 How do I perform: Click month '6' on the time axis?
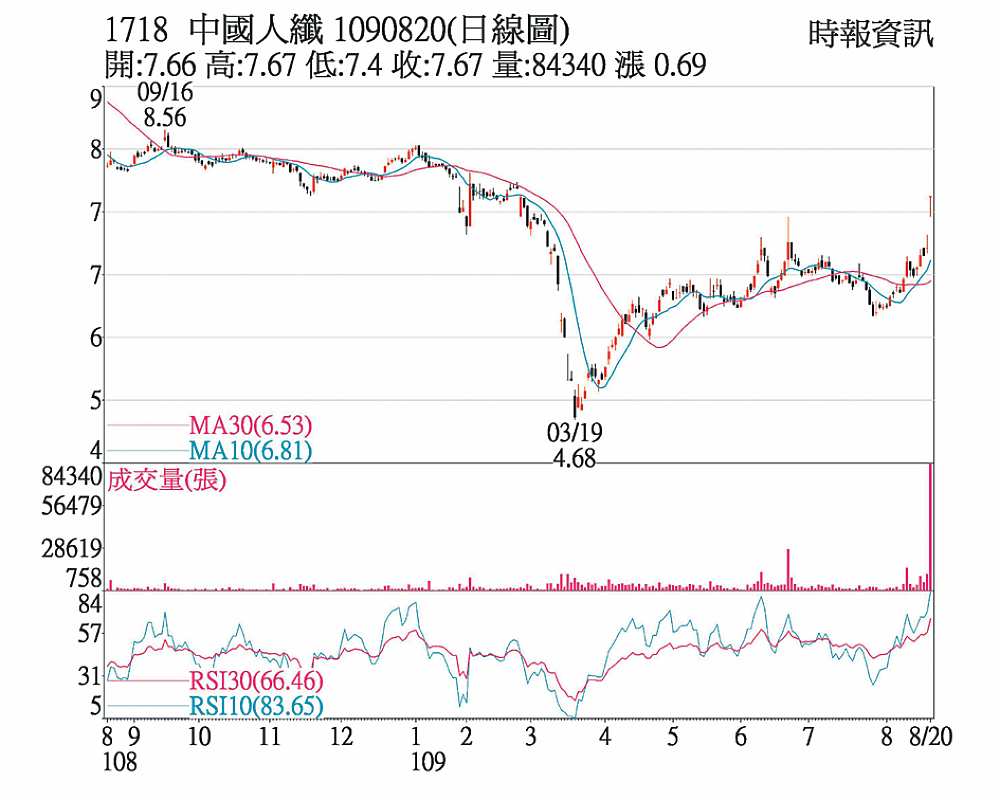[740, 736]
